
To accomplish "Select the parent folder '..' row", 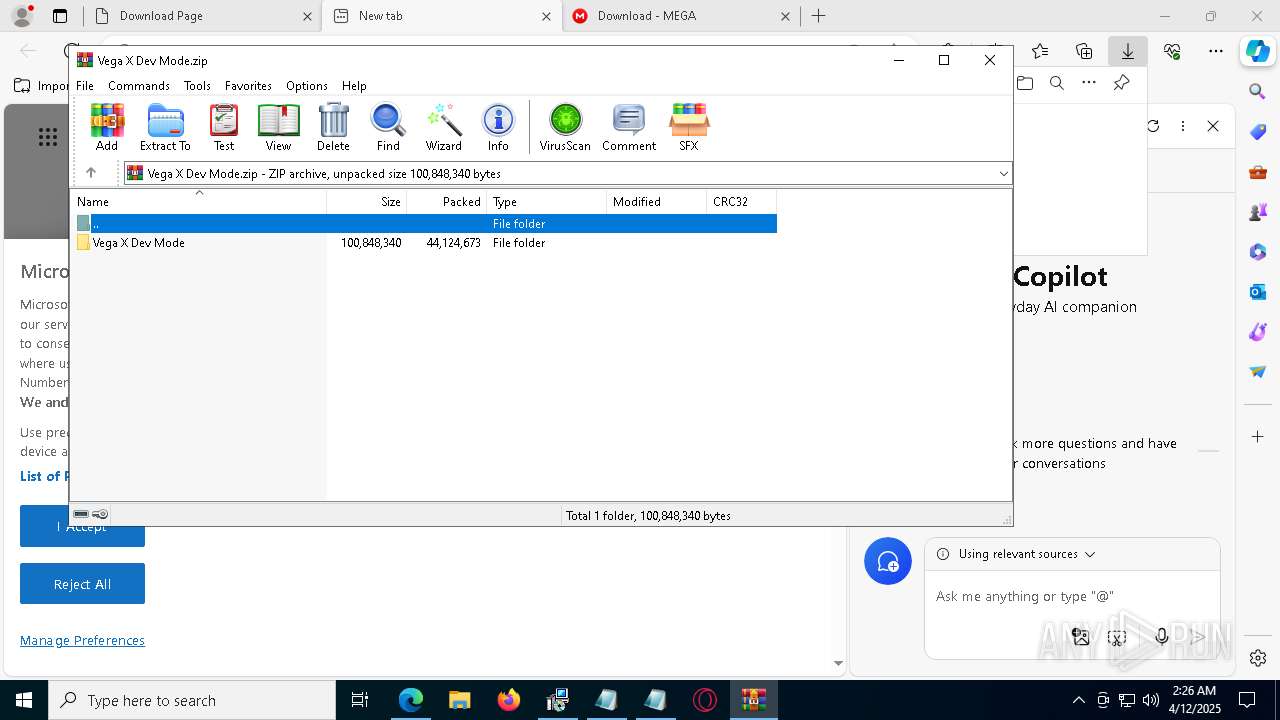I will coord(425,224).
